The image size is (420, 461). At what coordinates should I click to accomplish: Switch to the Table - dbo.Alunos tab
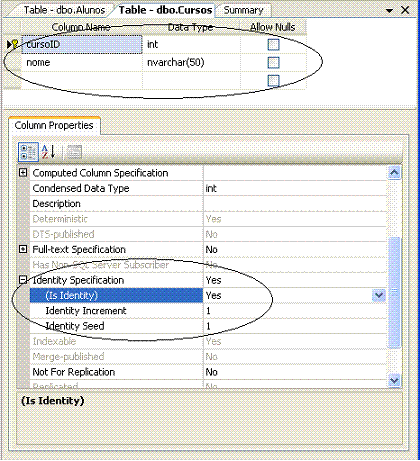coord(64,10)
